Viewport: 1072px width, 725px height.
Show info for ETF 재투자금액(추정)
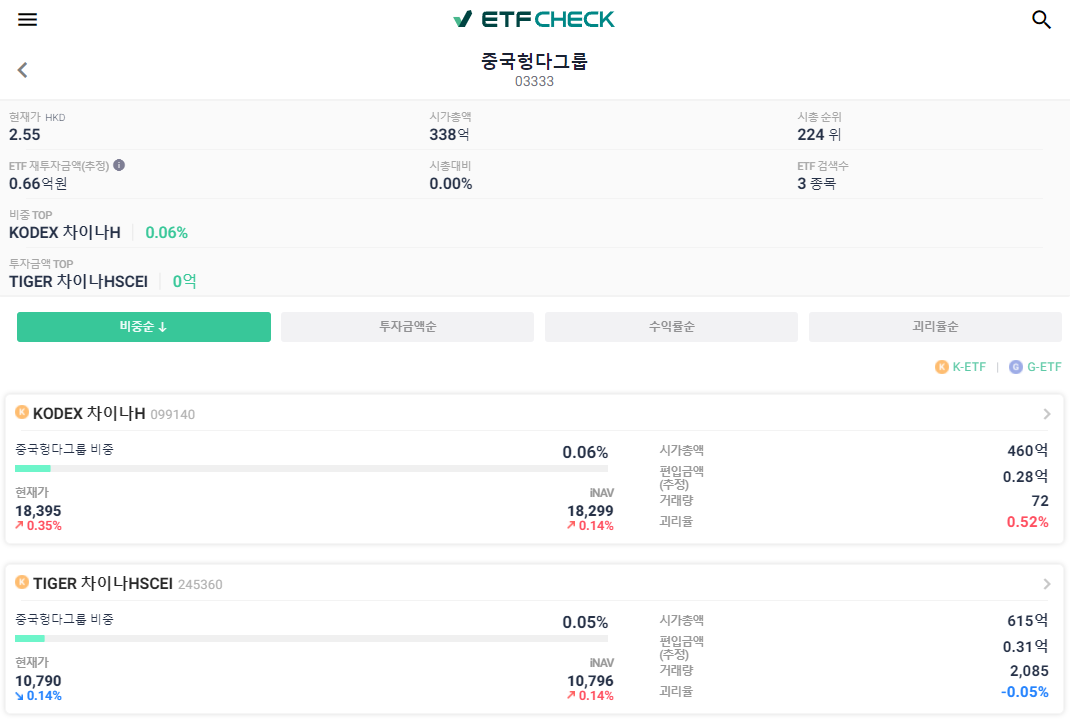pos(119,165)
